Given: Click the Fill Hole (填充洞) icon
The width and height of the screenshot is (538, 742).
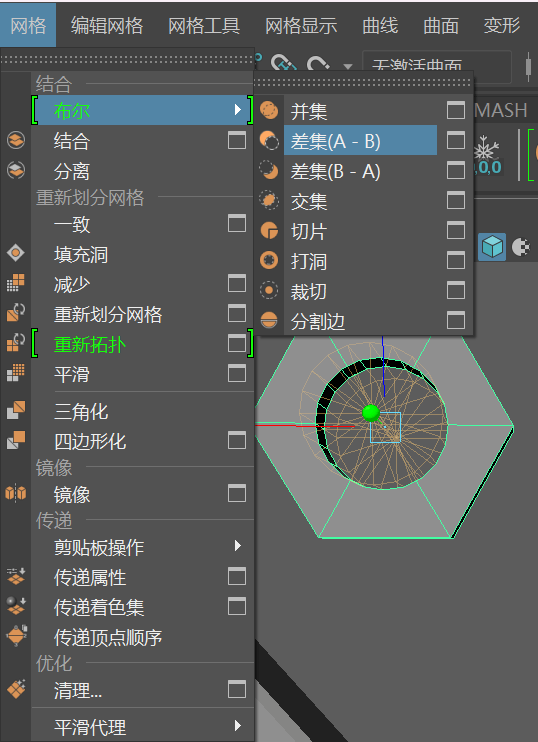Looking at the screenshot, I should click(16, 253).
